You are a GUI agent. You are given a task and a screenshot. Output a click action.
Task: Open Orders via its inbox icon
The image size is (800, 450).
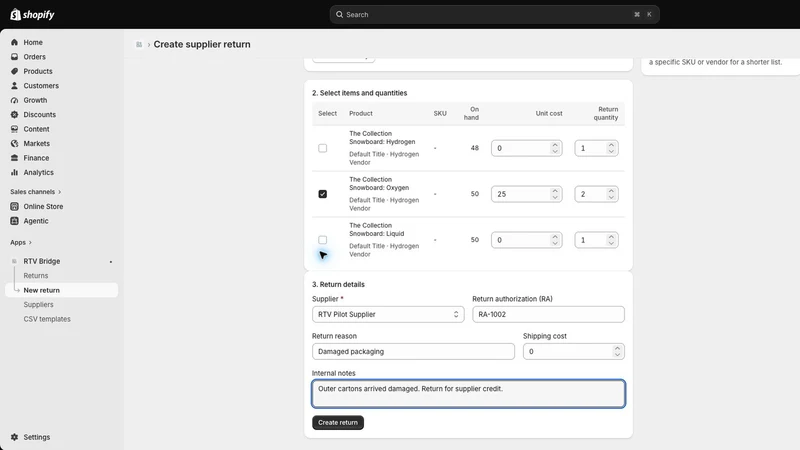point(14,57)
